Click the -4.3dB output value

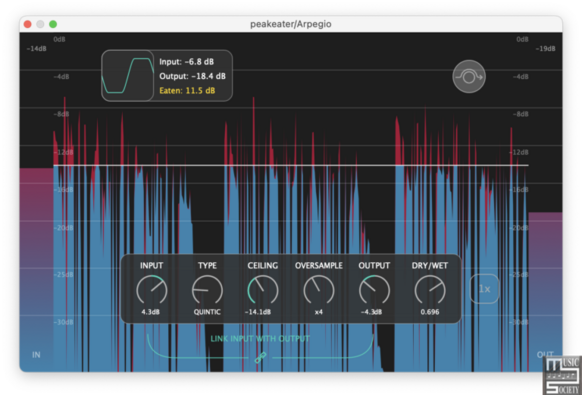click(372, 312)
